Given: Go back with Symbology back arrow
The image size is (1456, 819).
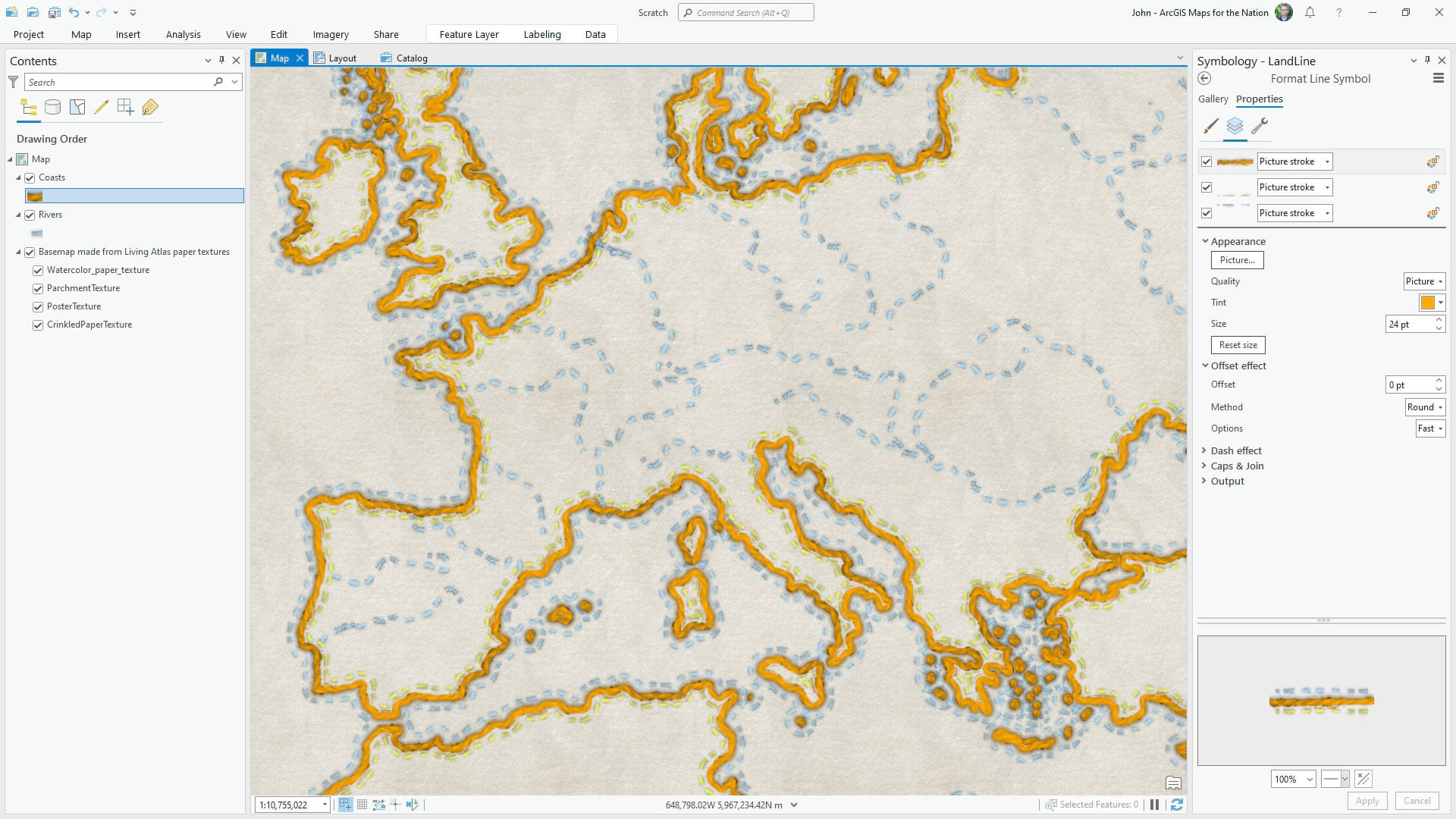Looking at the screenshot, I should pos(1204,79).
